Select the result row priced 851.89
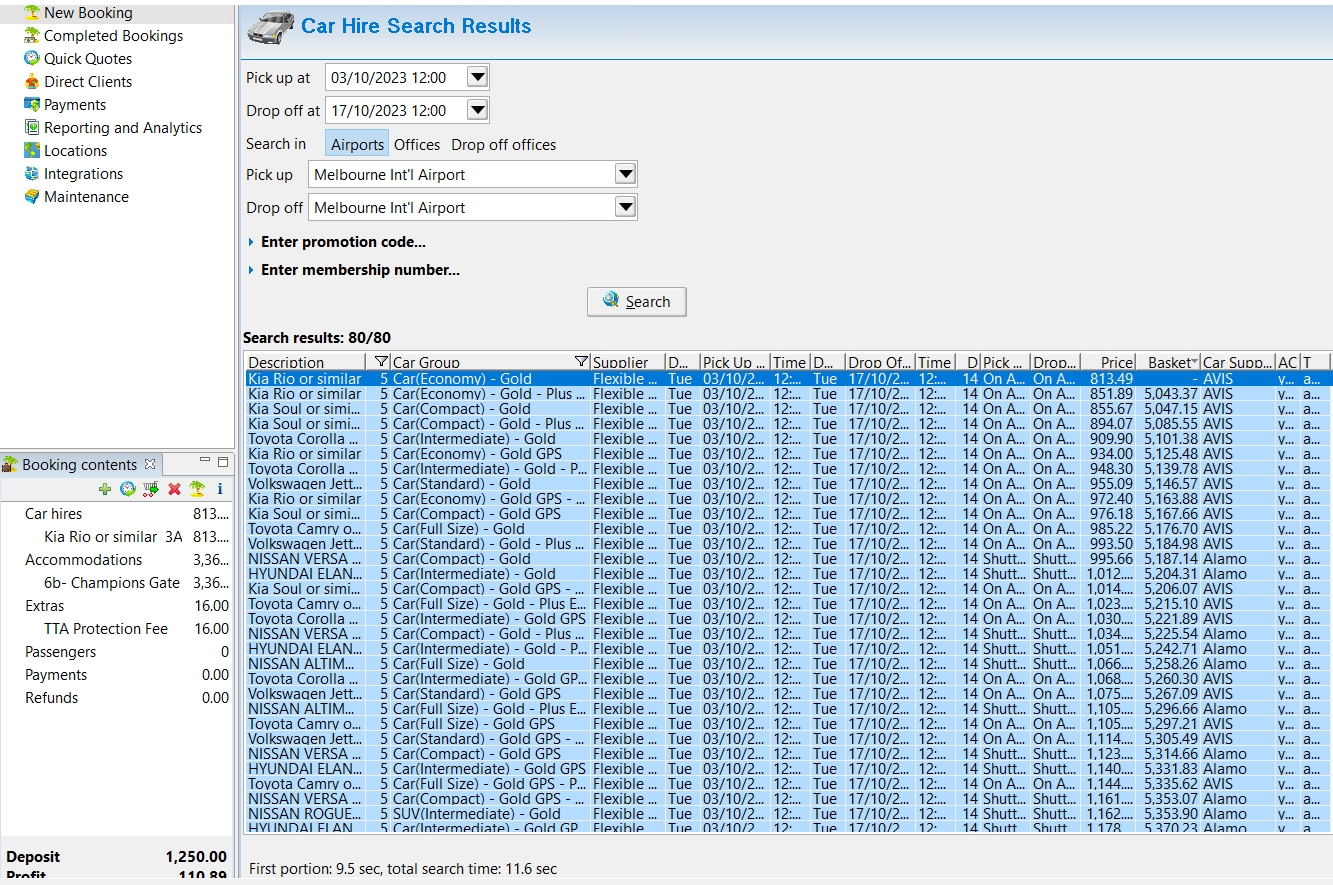 coord(788,394)
